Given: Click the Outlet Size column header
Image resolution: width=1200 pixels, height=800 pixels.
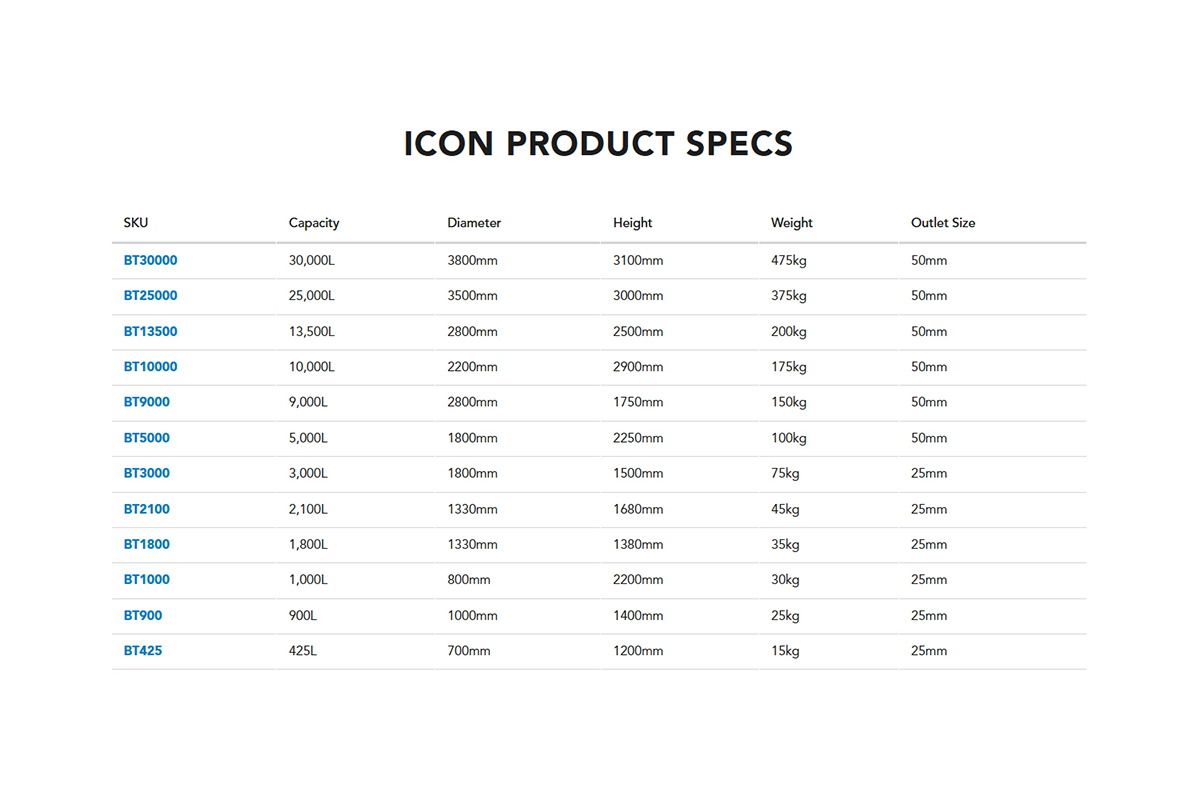Looking at the screenshot, I should pyautogui.click(x=943, y=223).
